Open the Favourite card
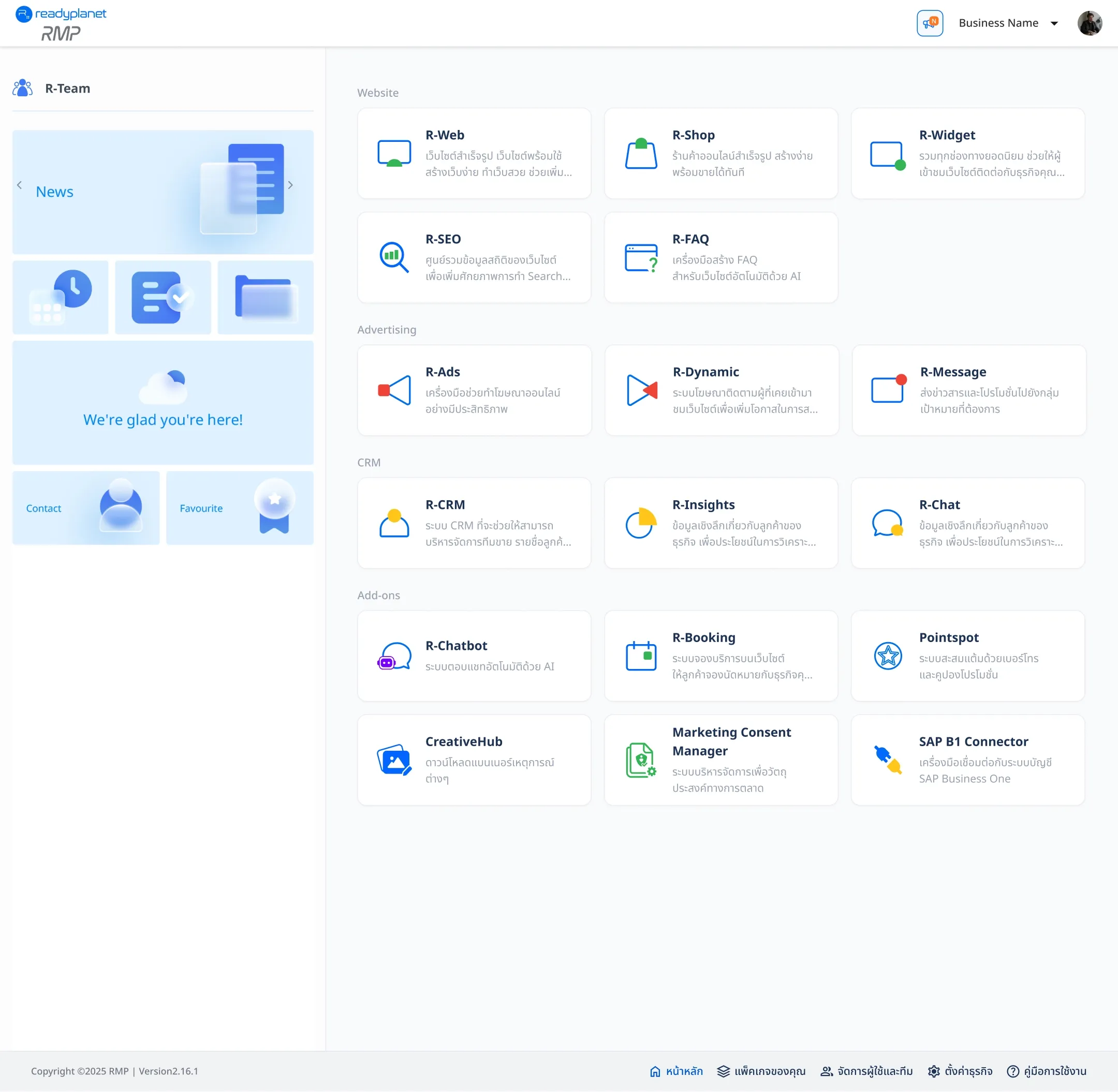The width and height of the screenshot is (1118, 1092). coord(240,507)
